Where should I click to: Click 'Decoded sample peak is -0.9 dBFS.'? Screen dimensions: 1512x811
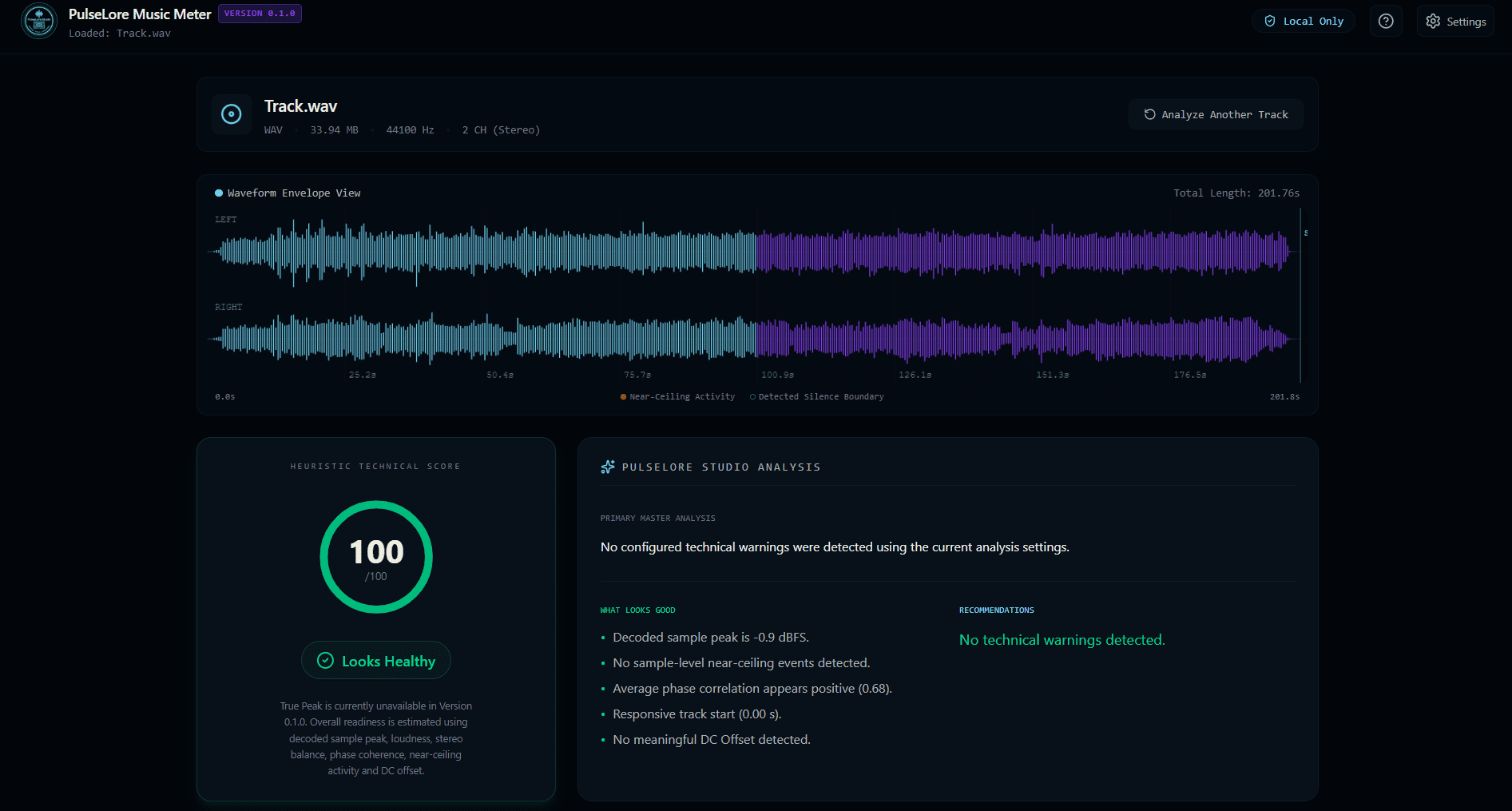click(x=711, y=638)
